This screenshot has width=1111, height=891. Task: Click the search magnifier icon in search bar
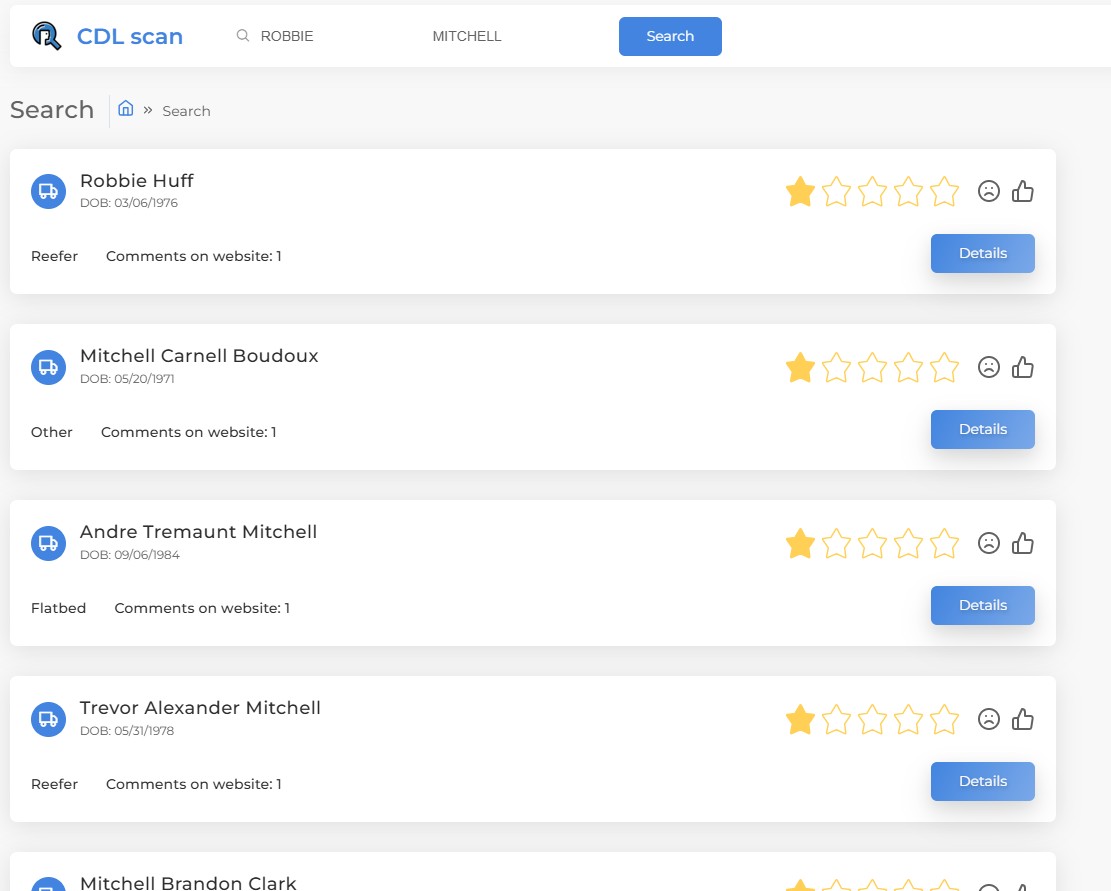tap(242, 36)
